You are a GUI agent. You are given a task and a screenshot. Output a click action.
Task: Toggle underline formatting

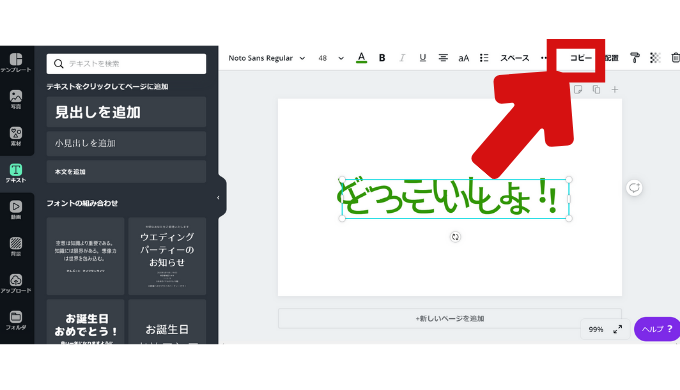(422, 58)
